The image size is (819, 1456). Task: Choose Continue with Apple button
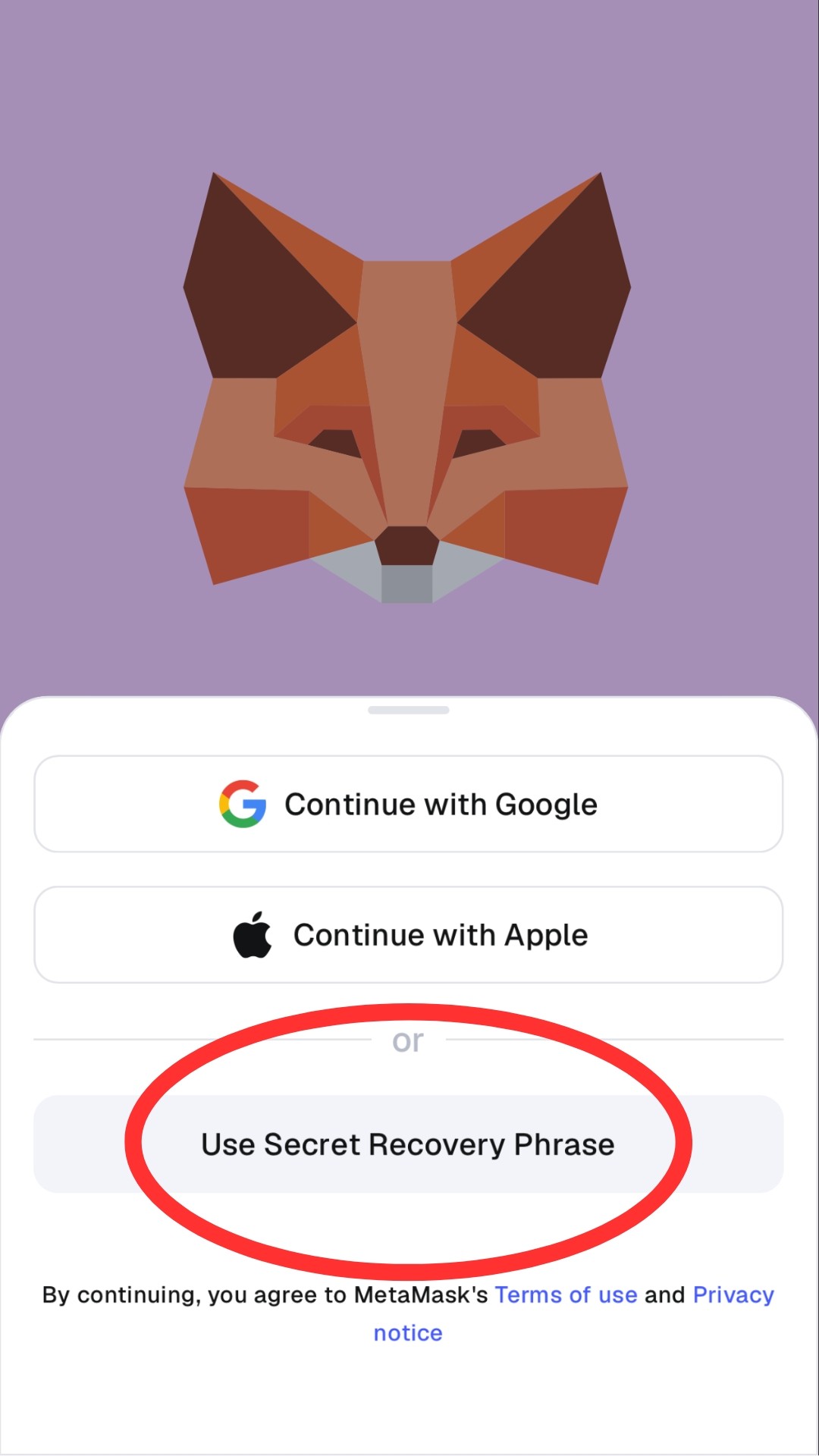click(409, 934)
